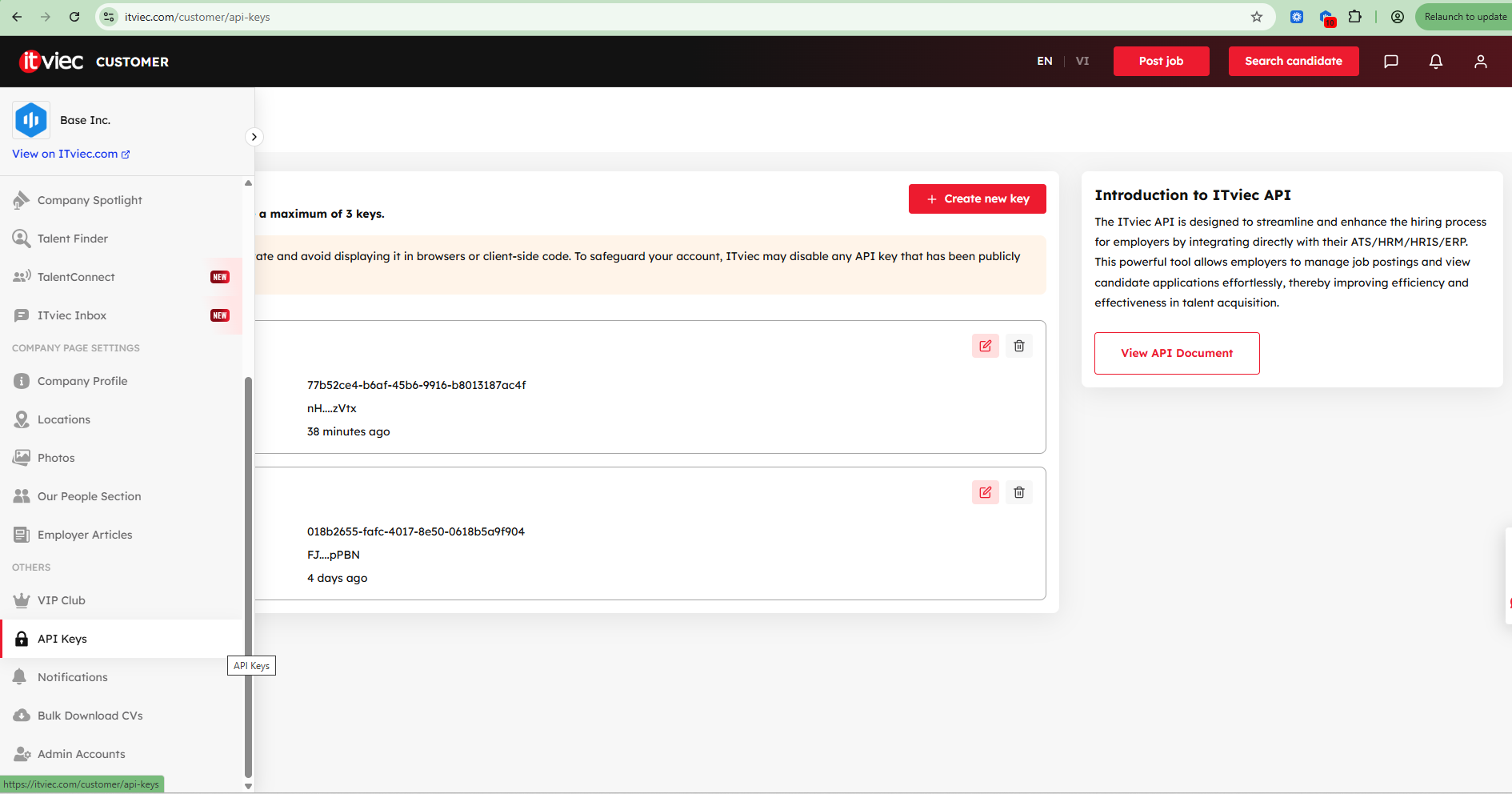Switch language to VI
Screen dimensions: 1512x794
point(1082,62)
